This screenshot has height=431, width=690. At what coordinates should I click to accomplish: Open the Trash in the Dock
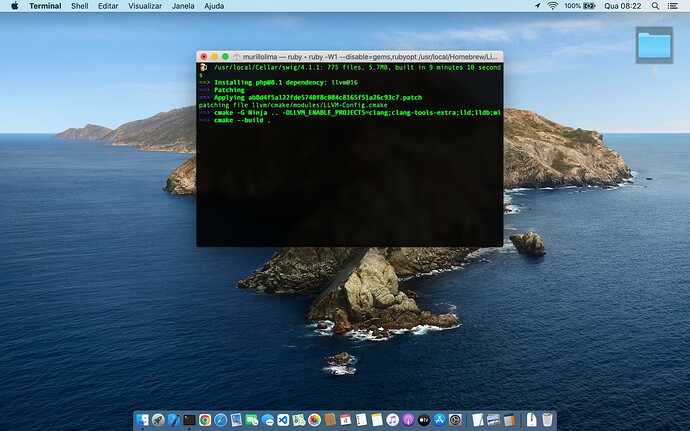547,420
